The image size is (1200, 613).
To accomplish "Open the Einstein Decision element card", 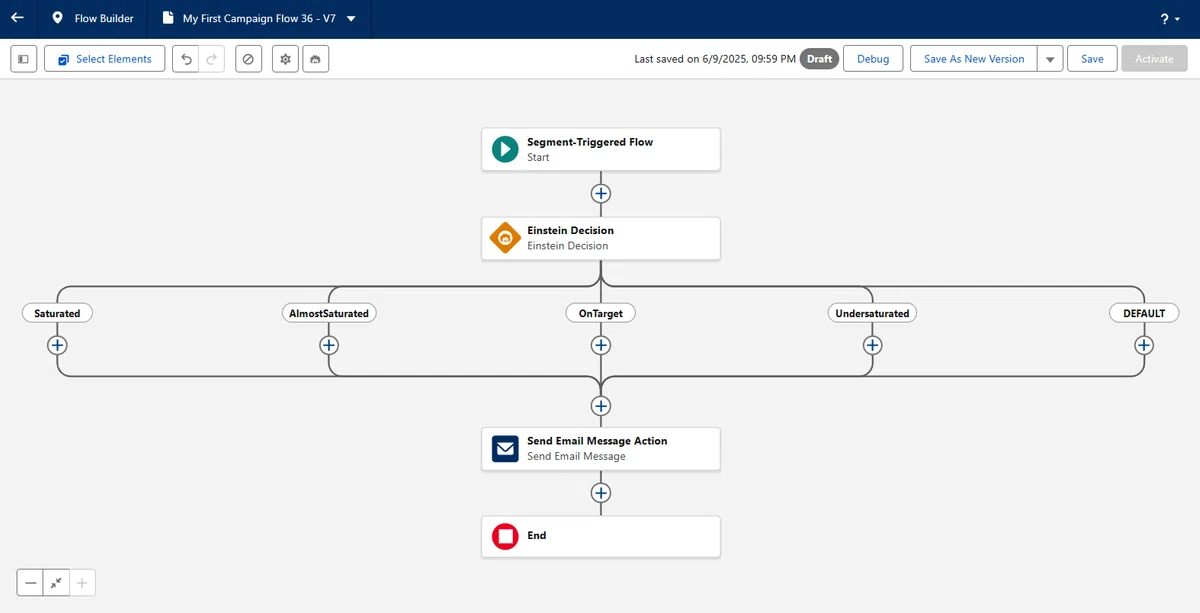I will tap(600, 238).
